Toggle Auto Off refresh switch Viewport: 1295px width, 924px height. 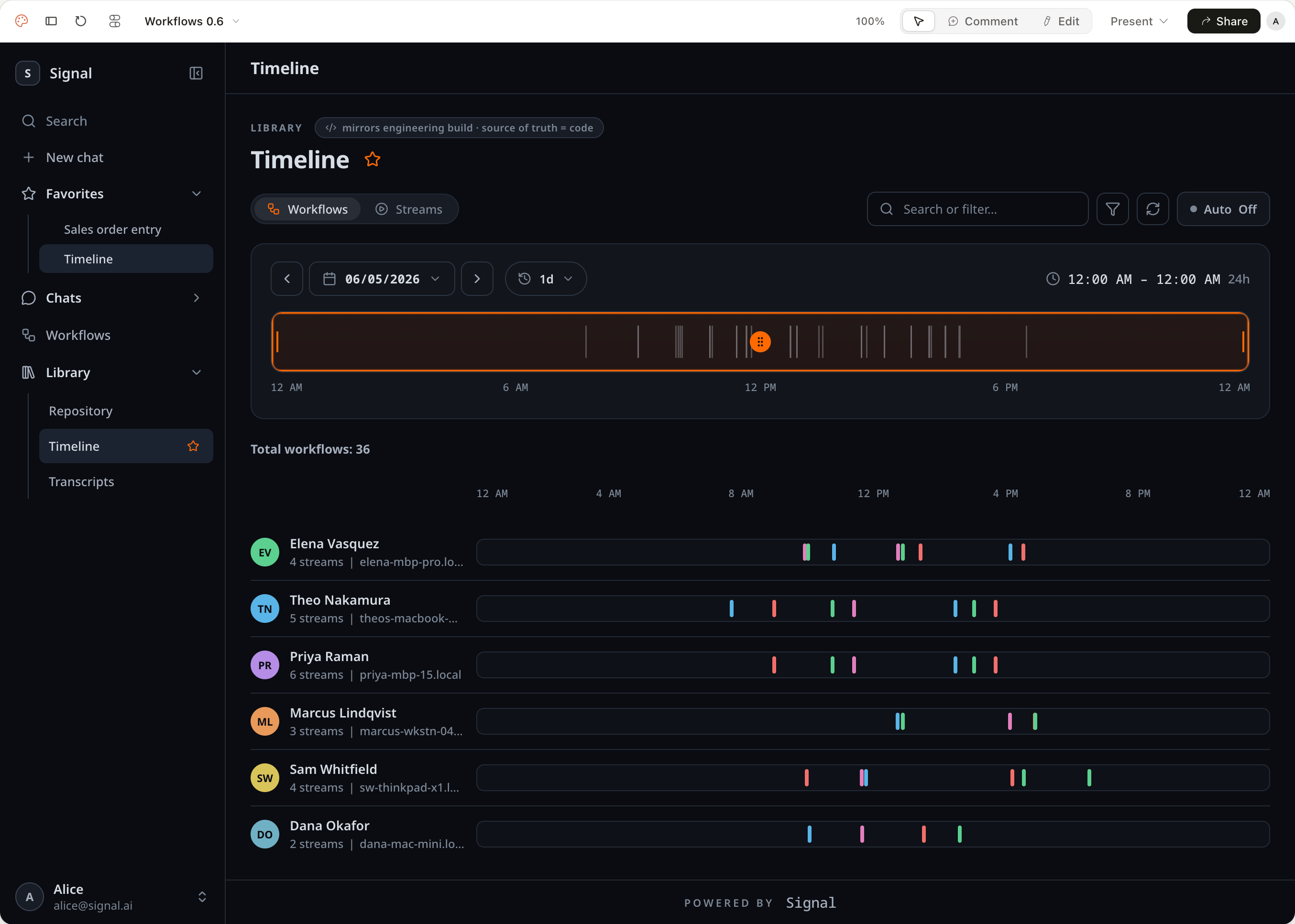(x=1223, y=209)
